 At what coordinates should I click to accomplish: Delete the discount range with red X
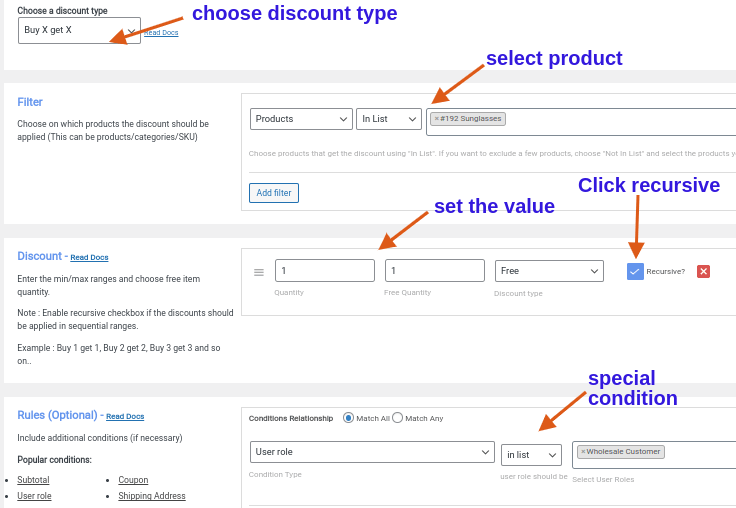[x=703, y=271]
